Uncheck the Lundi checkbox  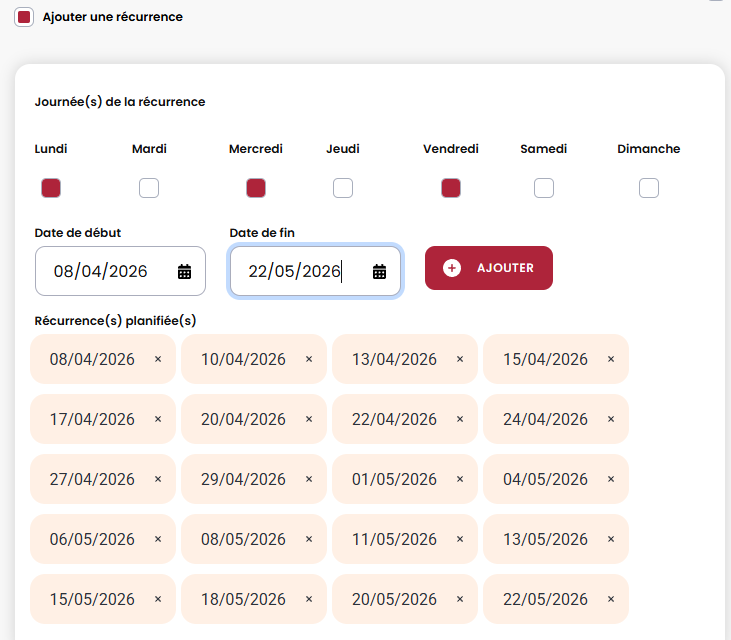(51, 188)
